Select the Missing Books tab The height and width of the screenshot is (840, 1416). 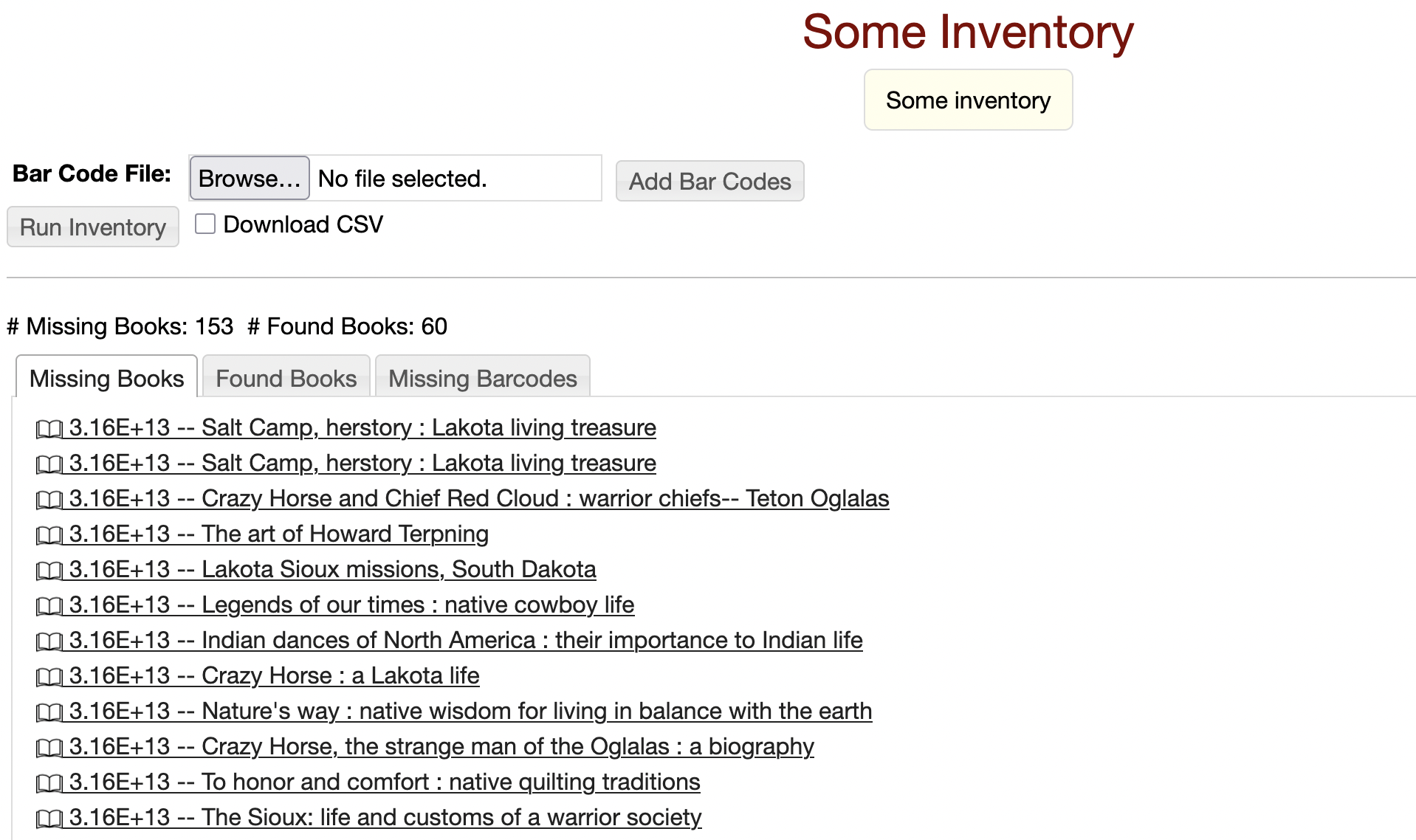coord(106,379)
